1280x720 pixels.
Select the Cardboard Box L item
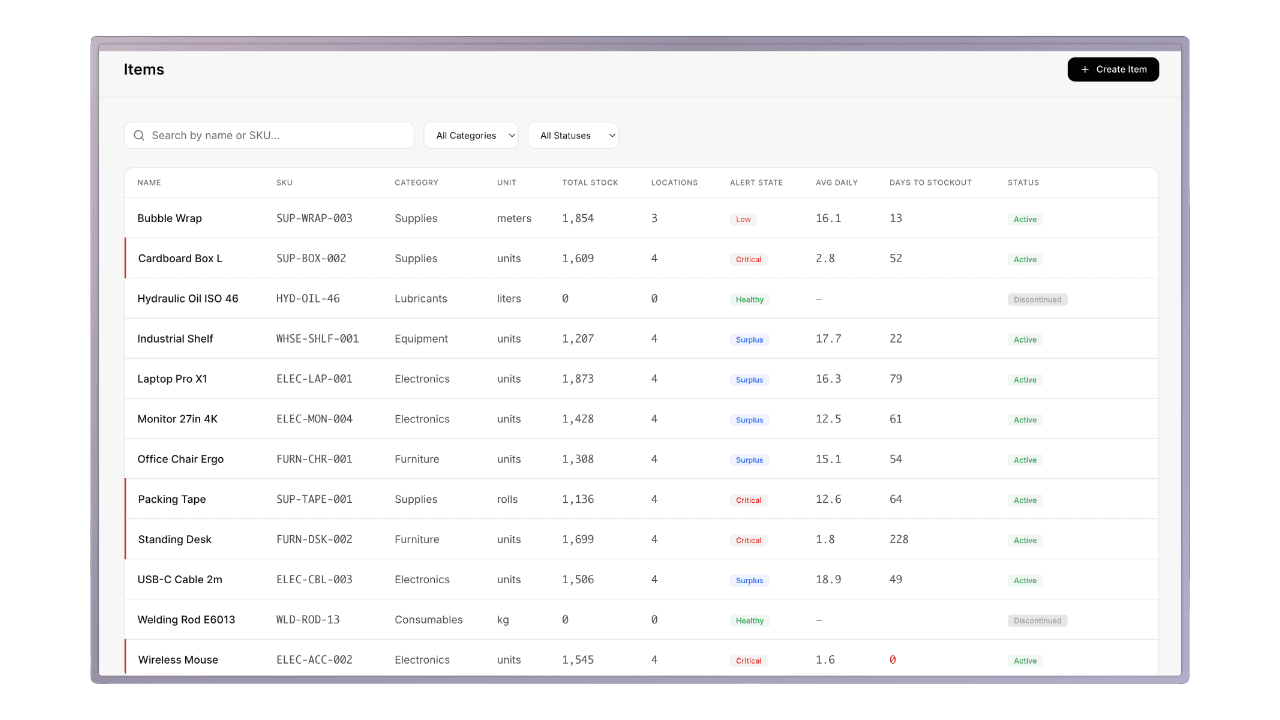pyautogui.click(x=180, y=258)
